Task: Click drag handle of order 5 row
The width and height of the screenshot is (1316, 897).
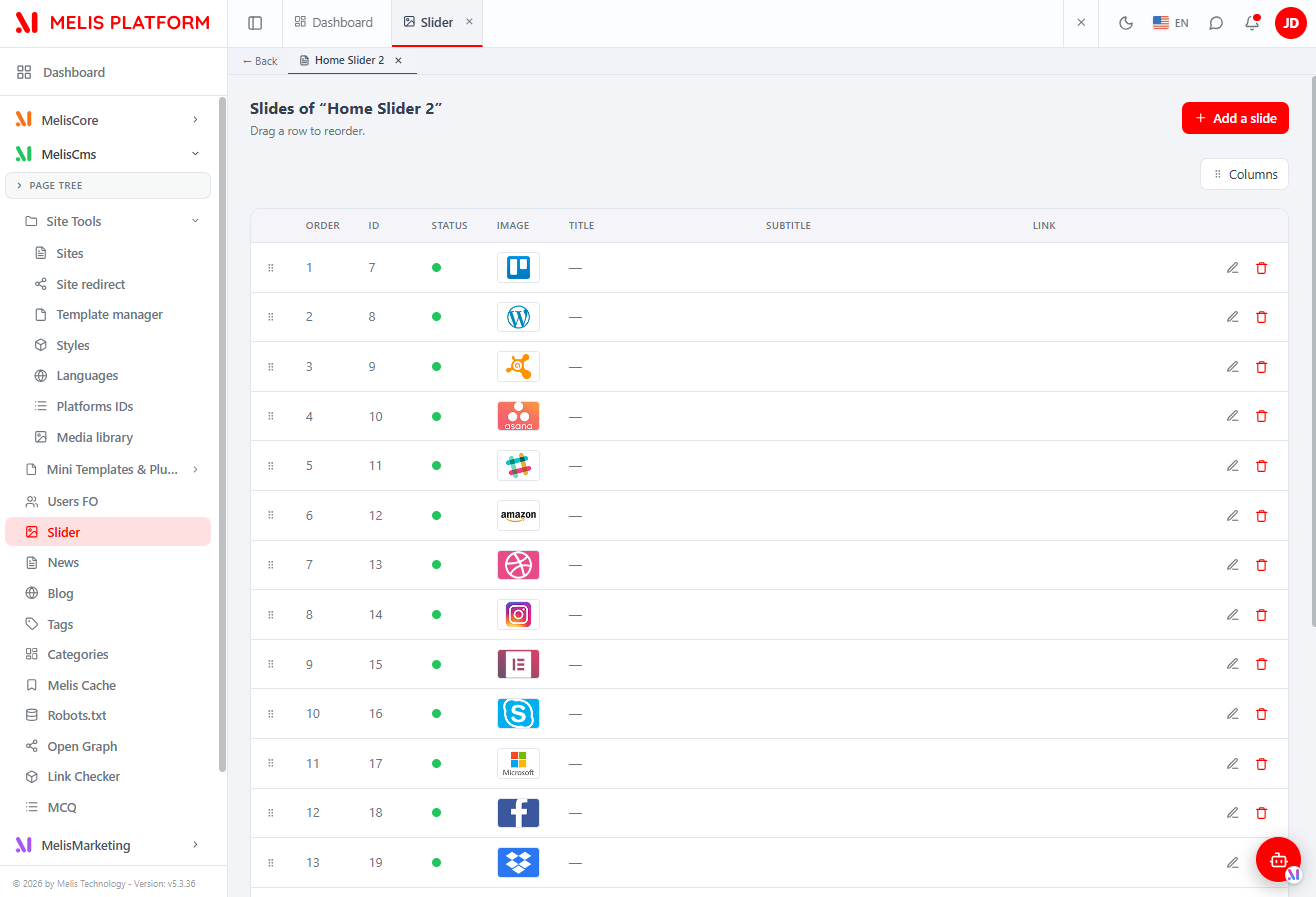Action: coord(270,465)
